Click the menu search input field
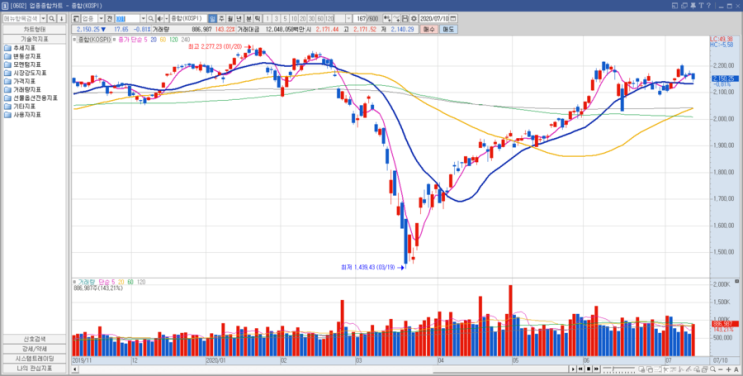This screenshot has height=376, width=743. [21, 18]
